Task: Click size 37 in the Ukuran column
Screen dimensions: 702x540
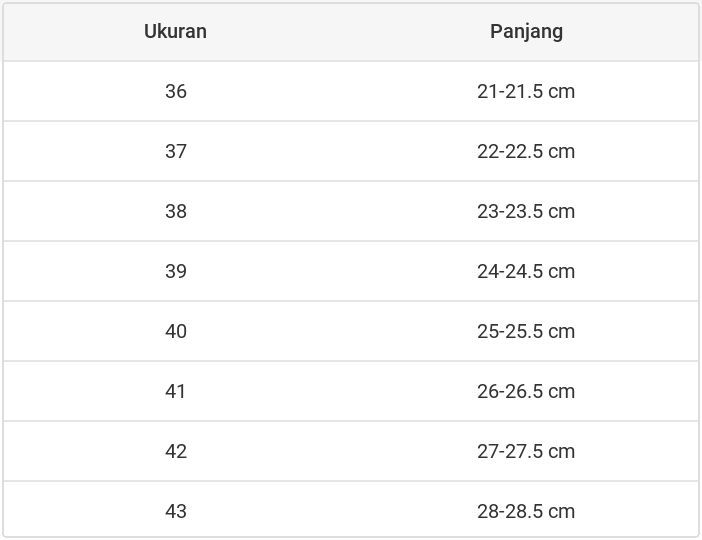Action: 176,151
